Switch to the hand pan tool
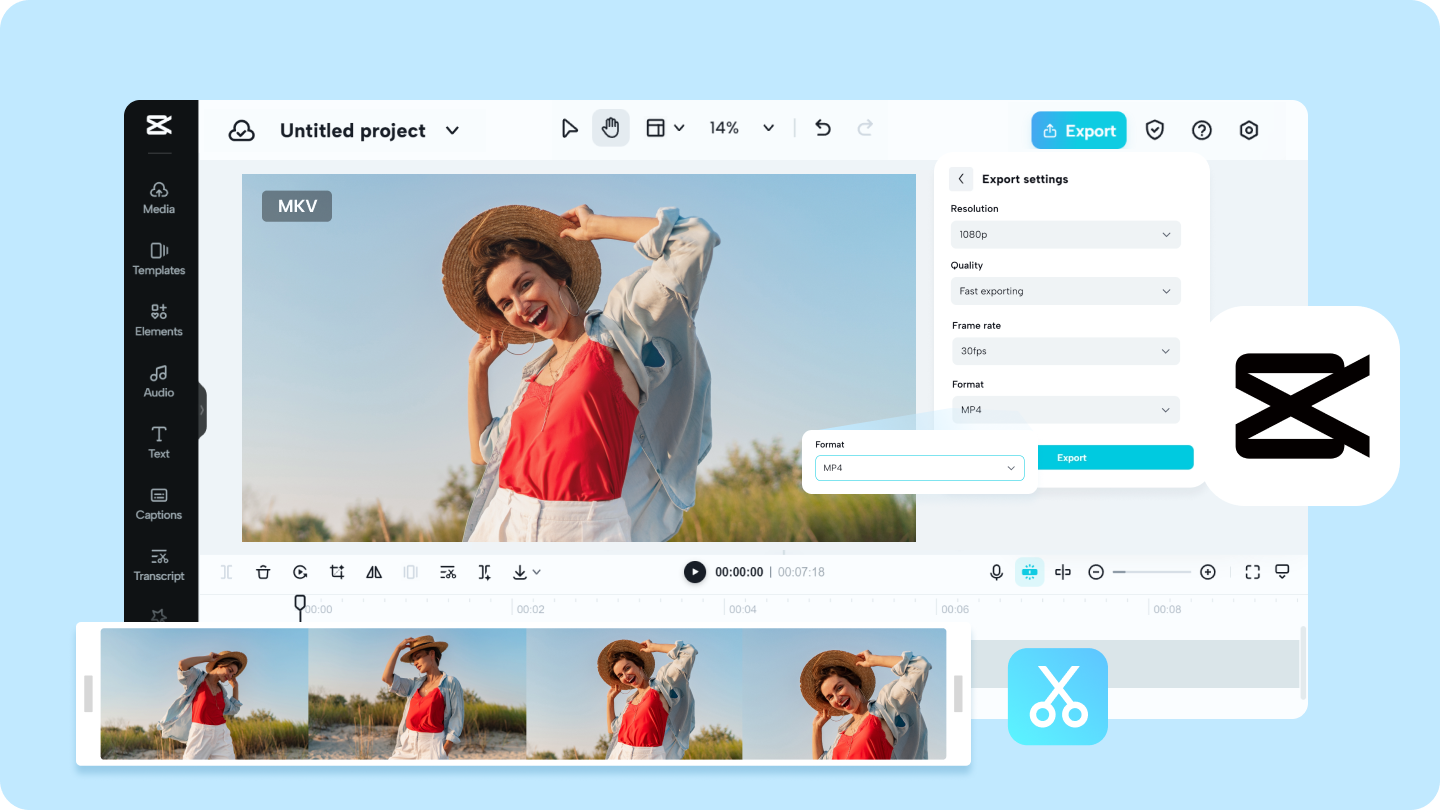This screenshot has height=810, width=1440. 611,129
